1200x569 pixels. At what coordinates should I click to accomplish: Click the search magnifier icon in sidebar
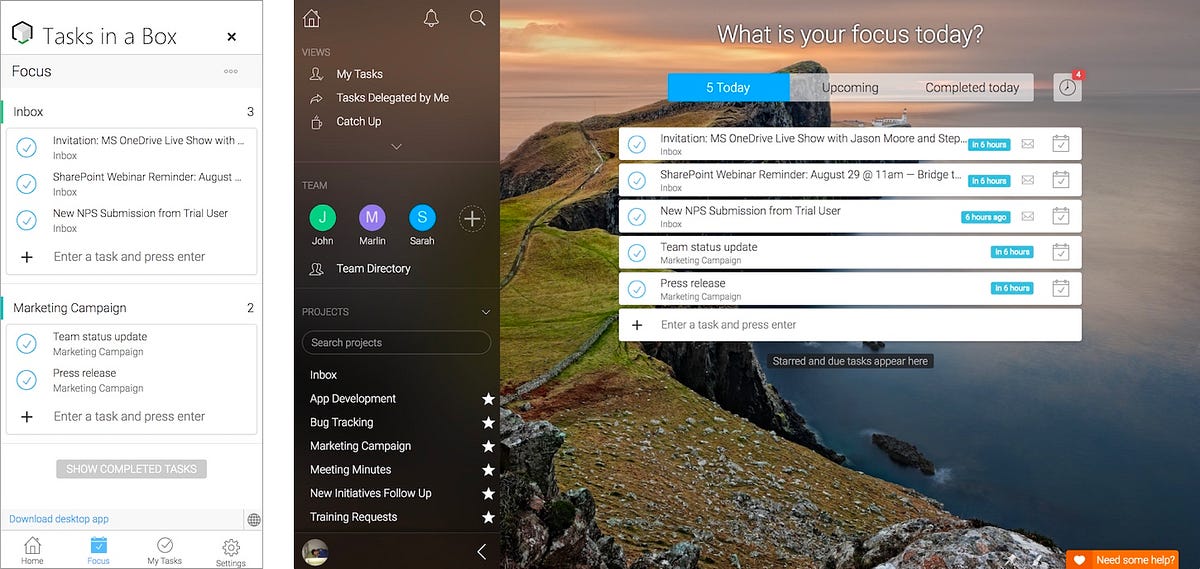(x=478, y=18)
